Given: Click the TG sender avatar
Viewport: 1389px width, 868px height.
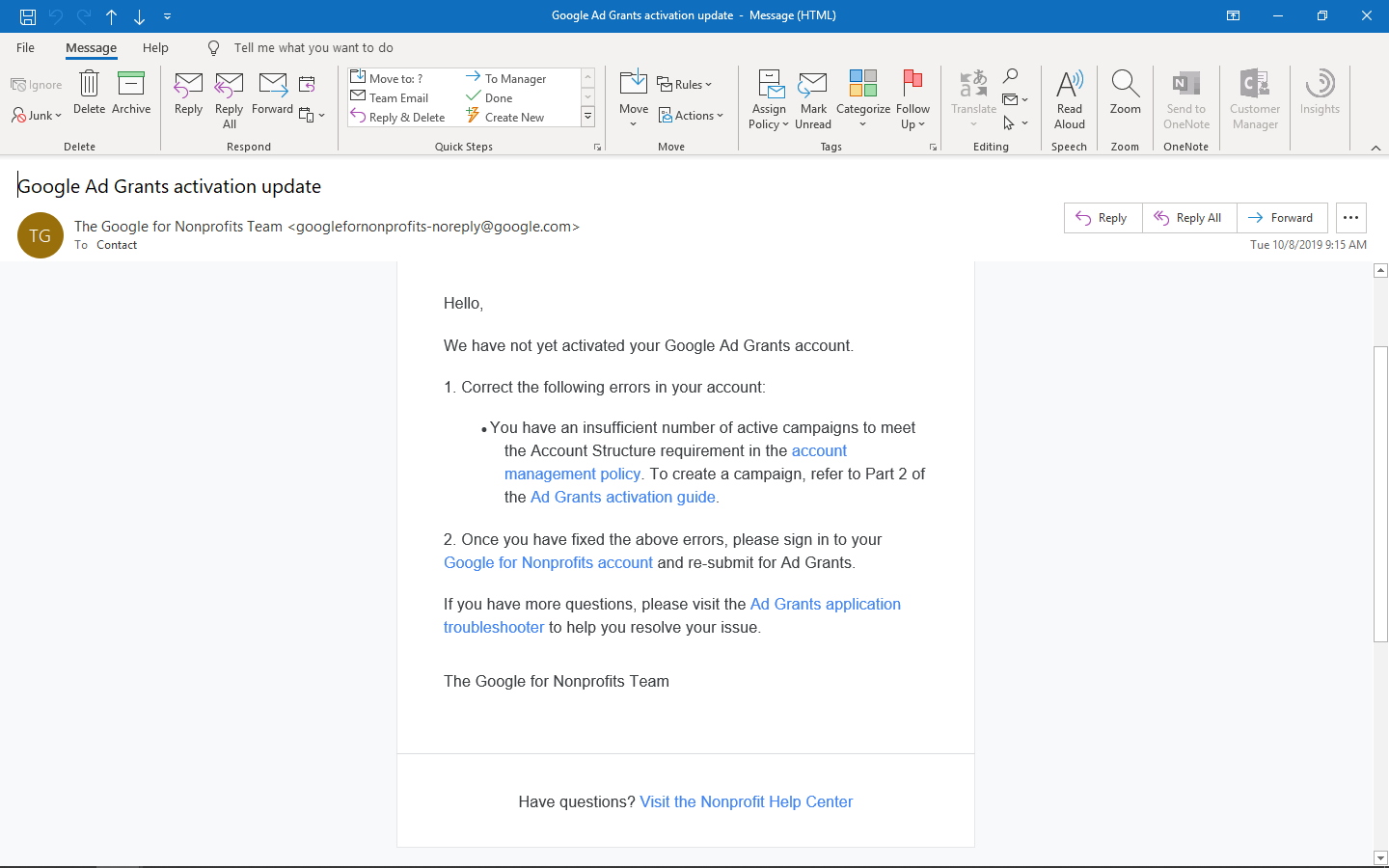Looking at the screenshot, I should pyautogui.click(x=41, y=235).
